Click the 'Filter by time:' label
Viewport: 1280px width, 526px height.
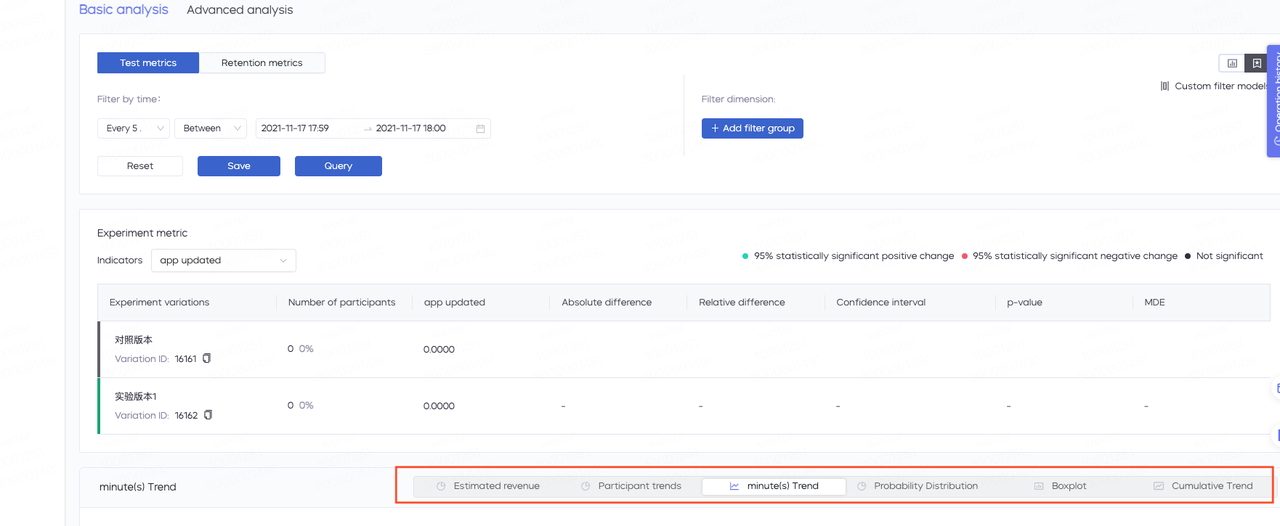129,99
